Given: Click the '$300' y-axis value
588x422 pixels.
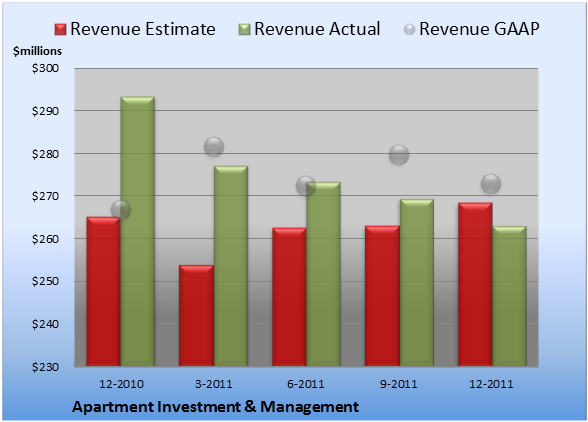Looking at the screenshot, I should (45, 68).
